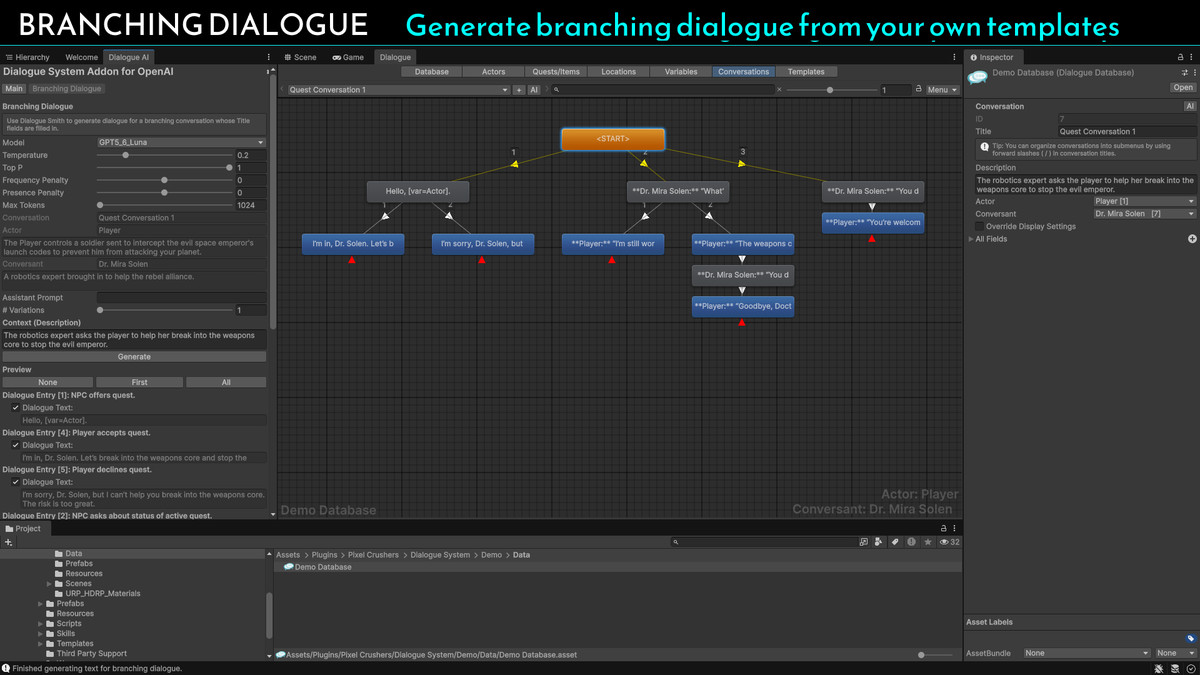The image size is (1200, 675).
Task: Open the AssetBundle variant dropdown
Action: [1175, 653]
